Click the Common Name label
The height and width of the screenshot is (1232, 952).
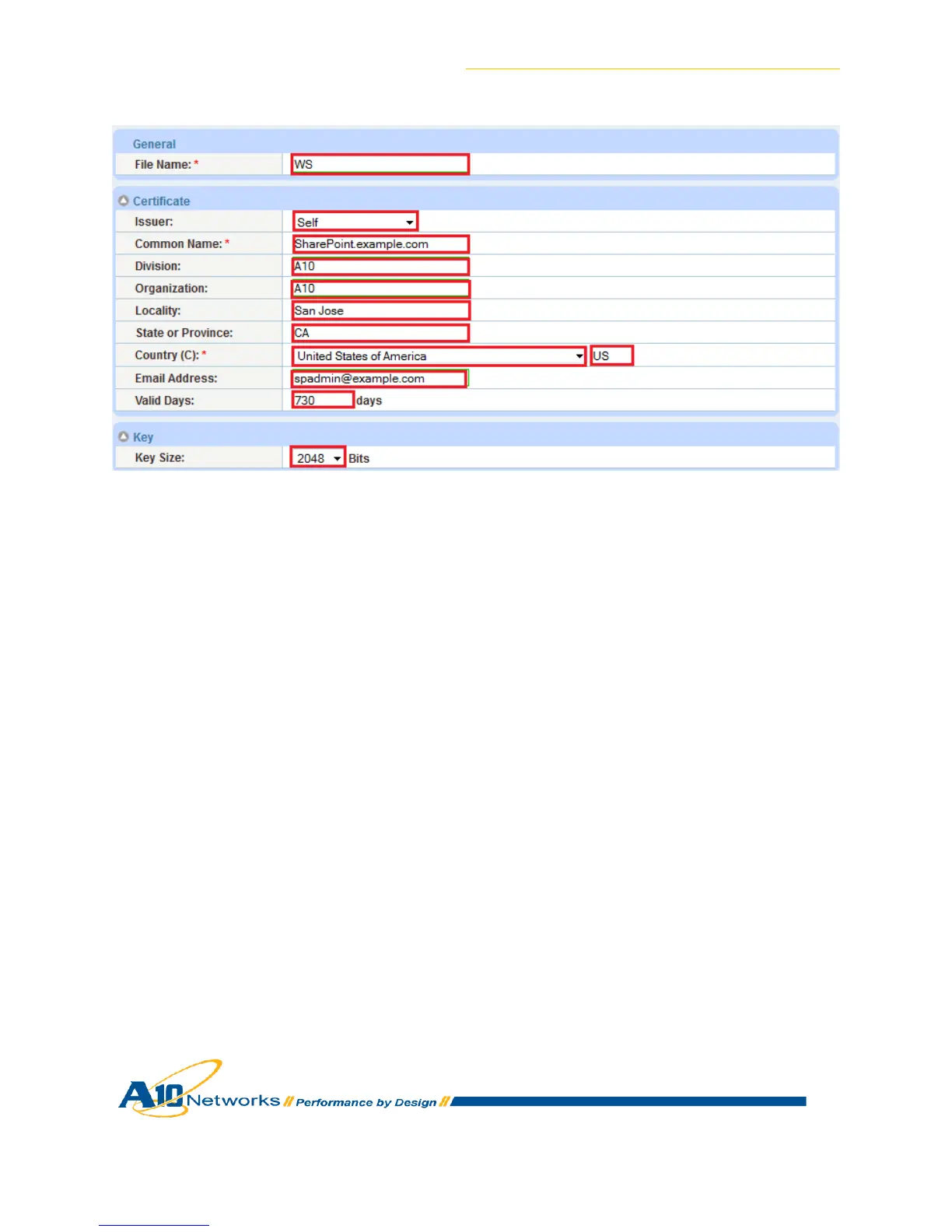pyautogui.click(x=178, y=243)
